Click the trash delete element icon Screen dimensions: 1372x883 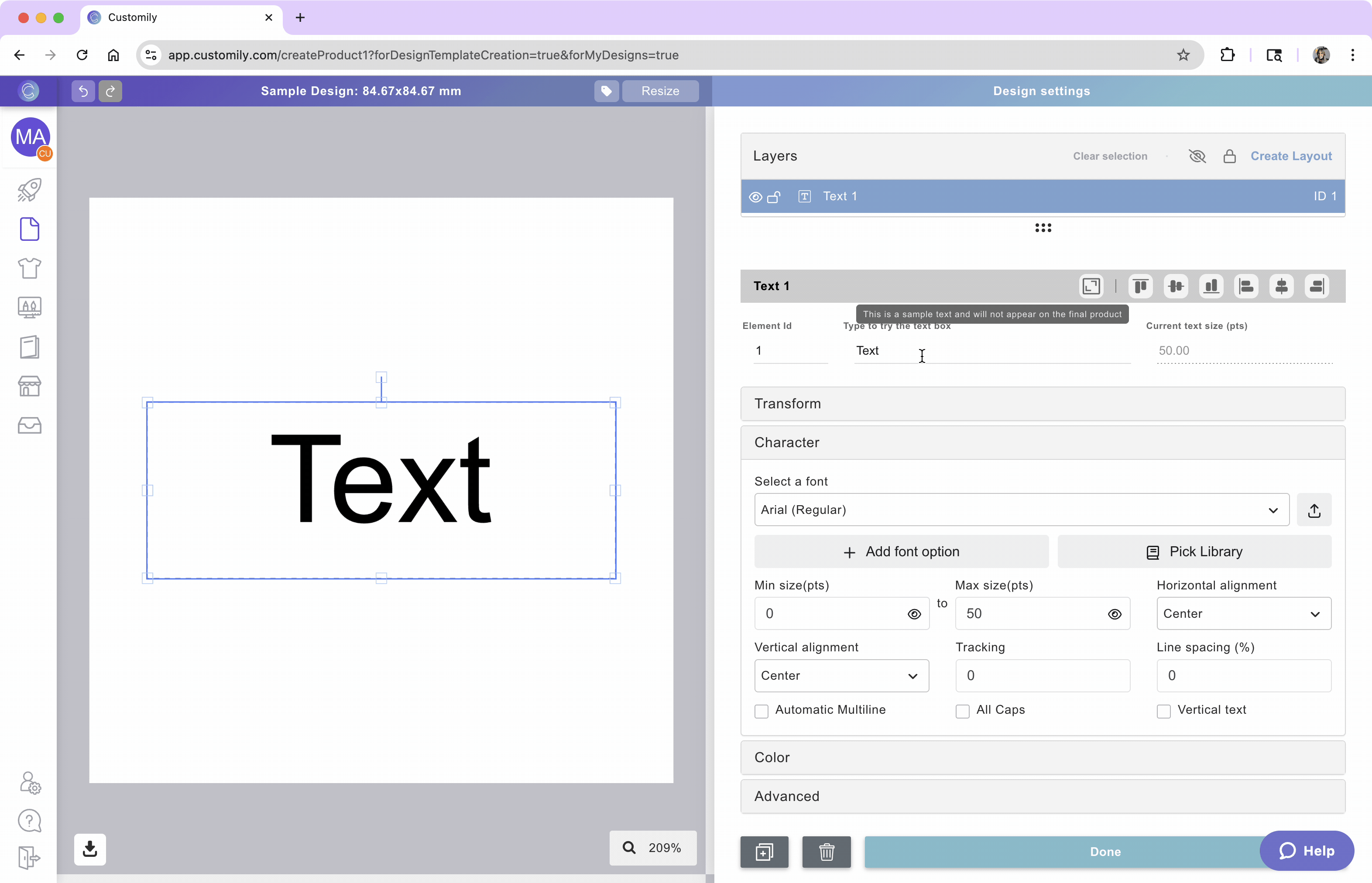[826, 852]
